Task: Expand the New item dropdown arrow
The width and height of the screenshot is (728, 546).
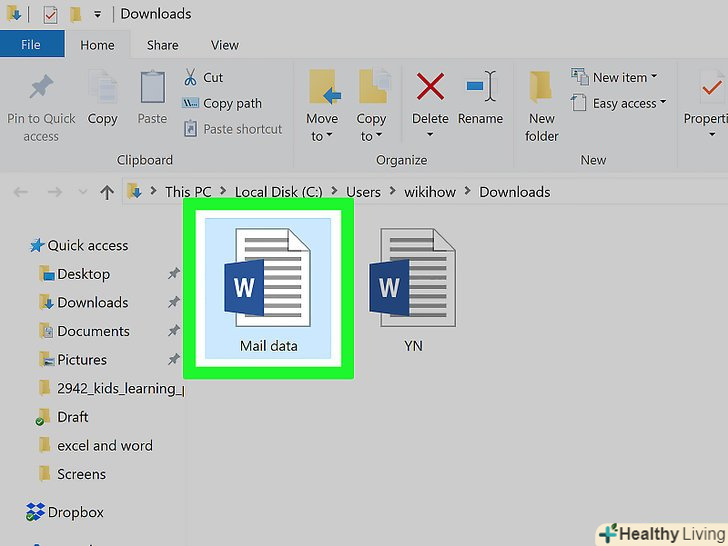Action: pos(654,76)
